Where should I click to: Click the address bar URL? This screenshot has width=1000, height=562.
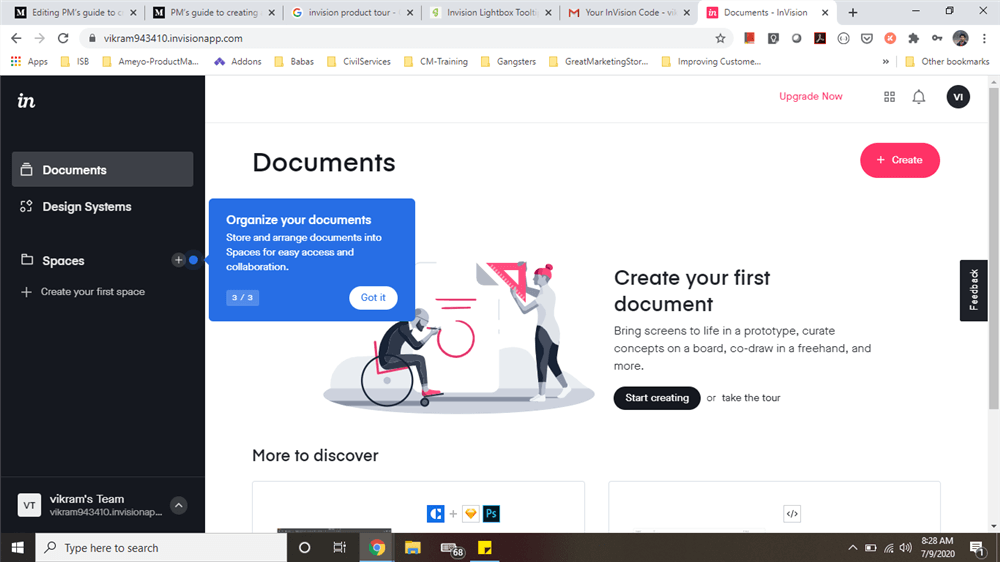click(173, 38)
